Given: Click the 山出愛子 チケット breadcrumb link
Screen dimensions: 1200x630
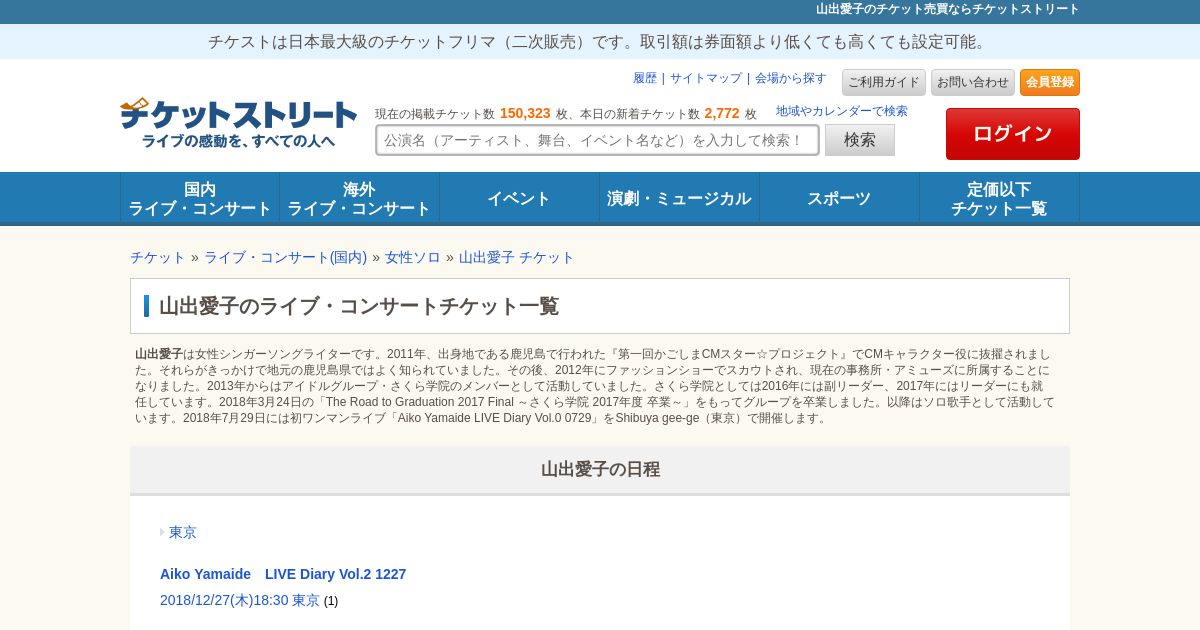Looking at the screenshot, I should tap(517, 257).
